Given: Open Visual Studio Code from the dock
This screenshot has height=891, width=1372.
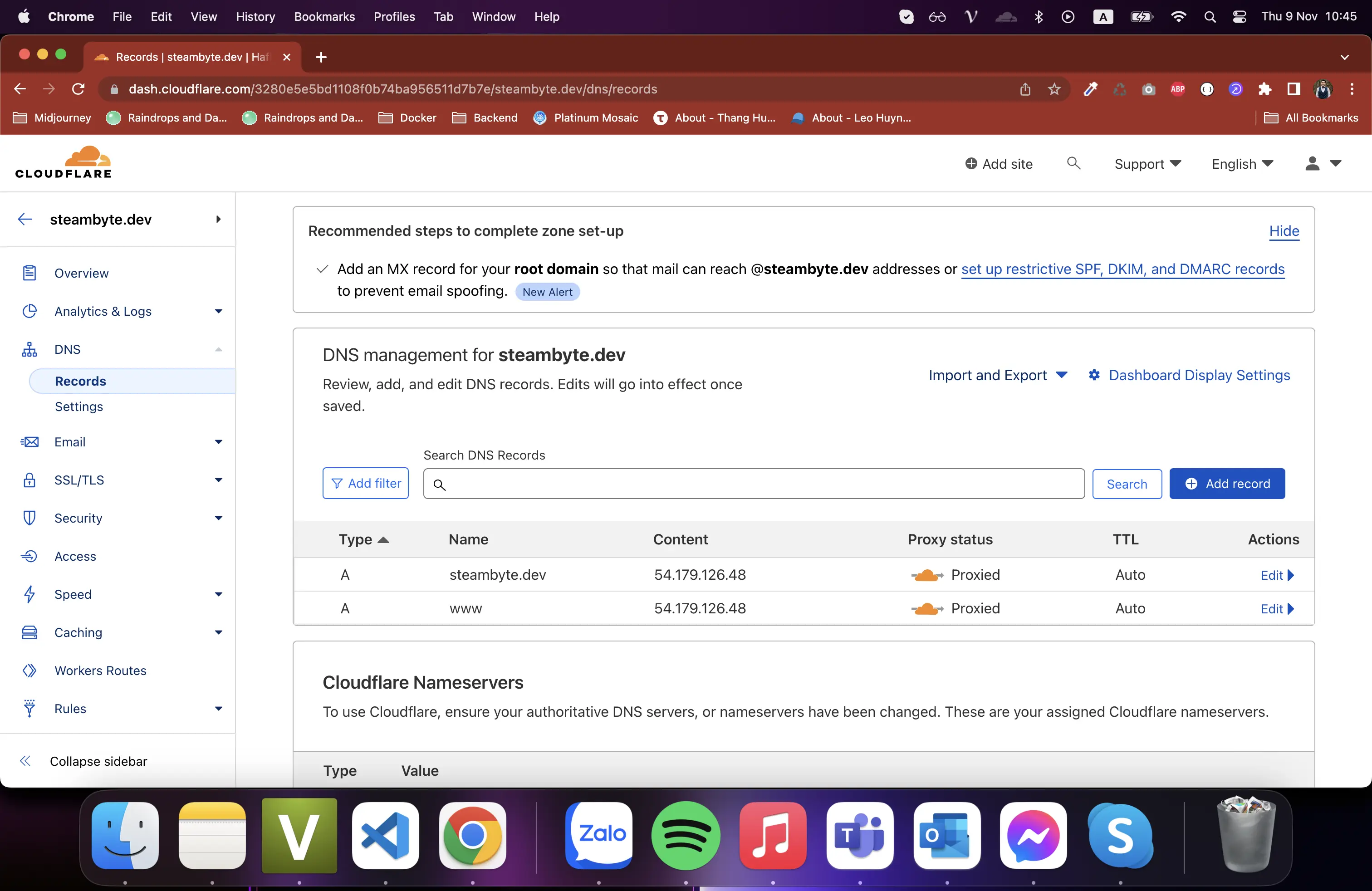Looking at the screenshot, I should (386, 835).
